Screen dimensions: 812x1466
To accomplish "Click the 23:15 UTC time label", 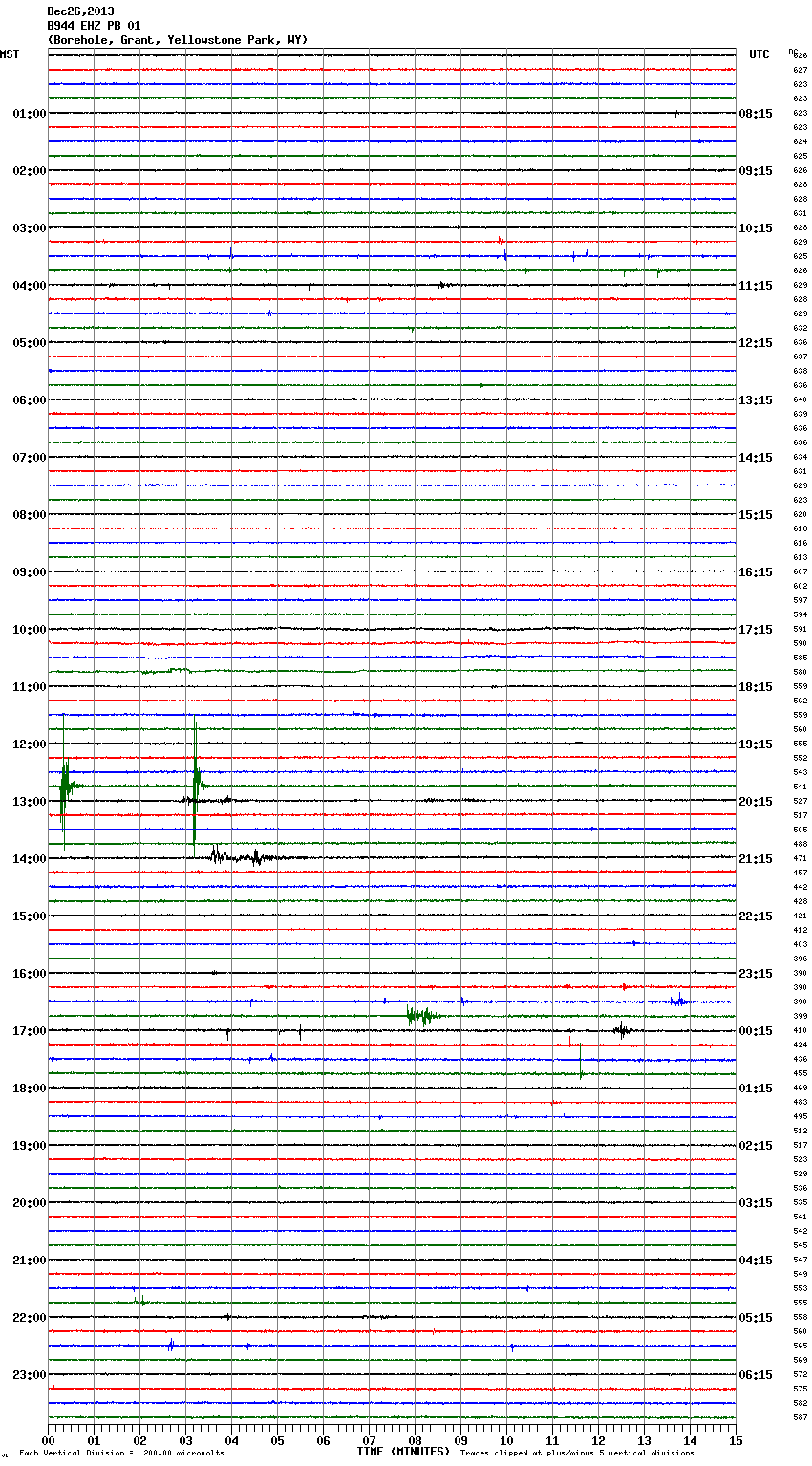I will coord(756,974).
